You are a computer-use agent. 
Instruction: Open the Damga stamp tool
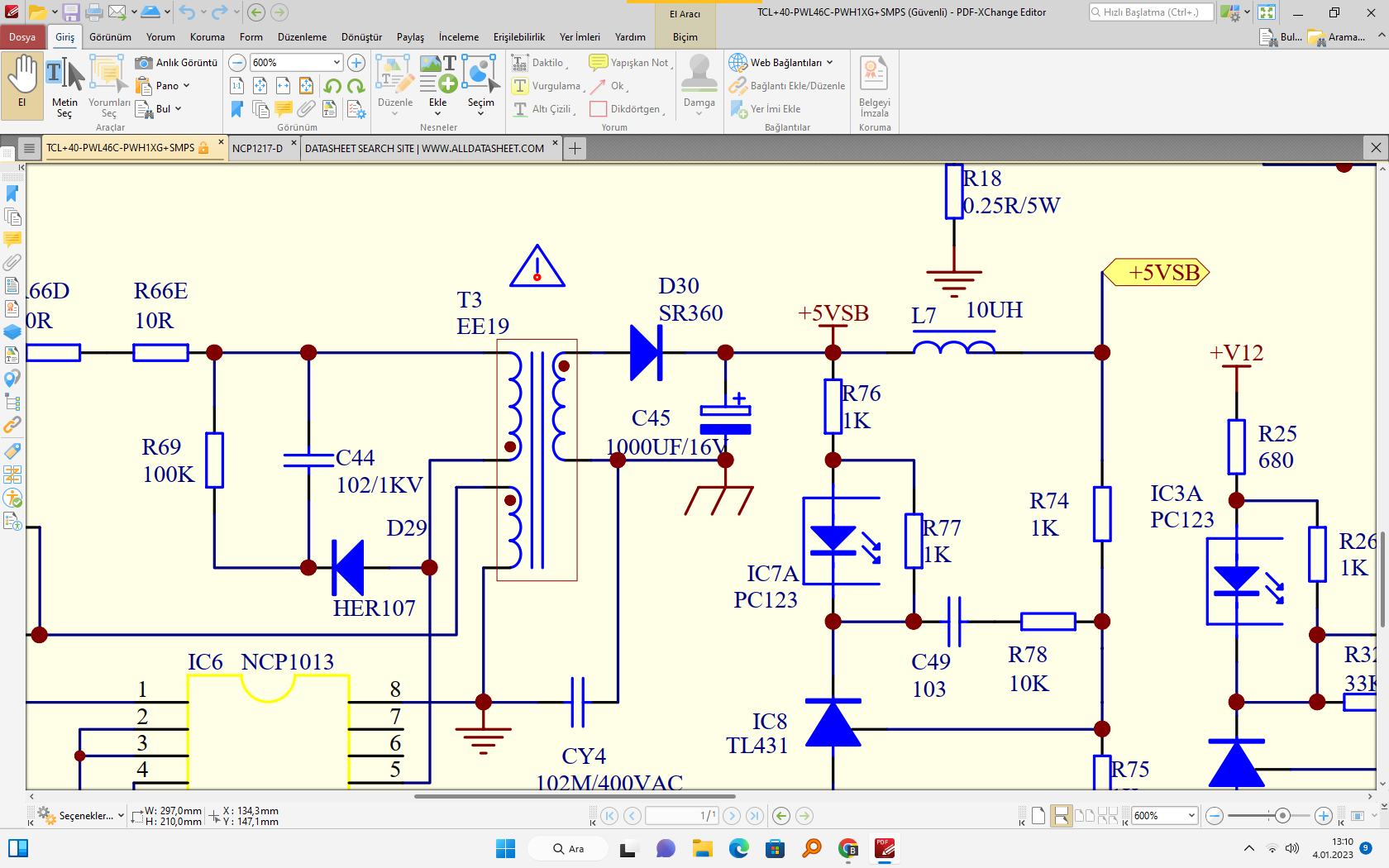click(x=699, y=83)
